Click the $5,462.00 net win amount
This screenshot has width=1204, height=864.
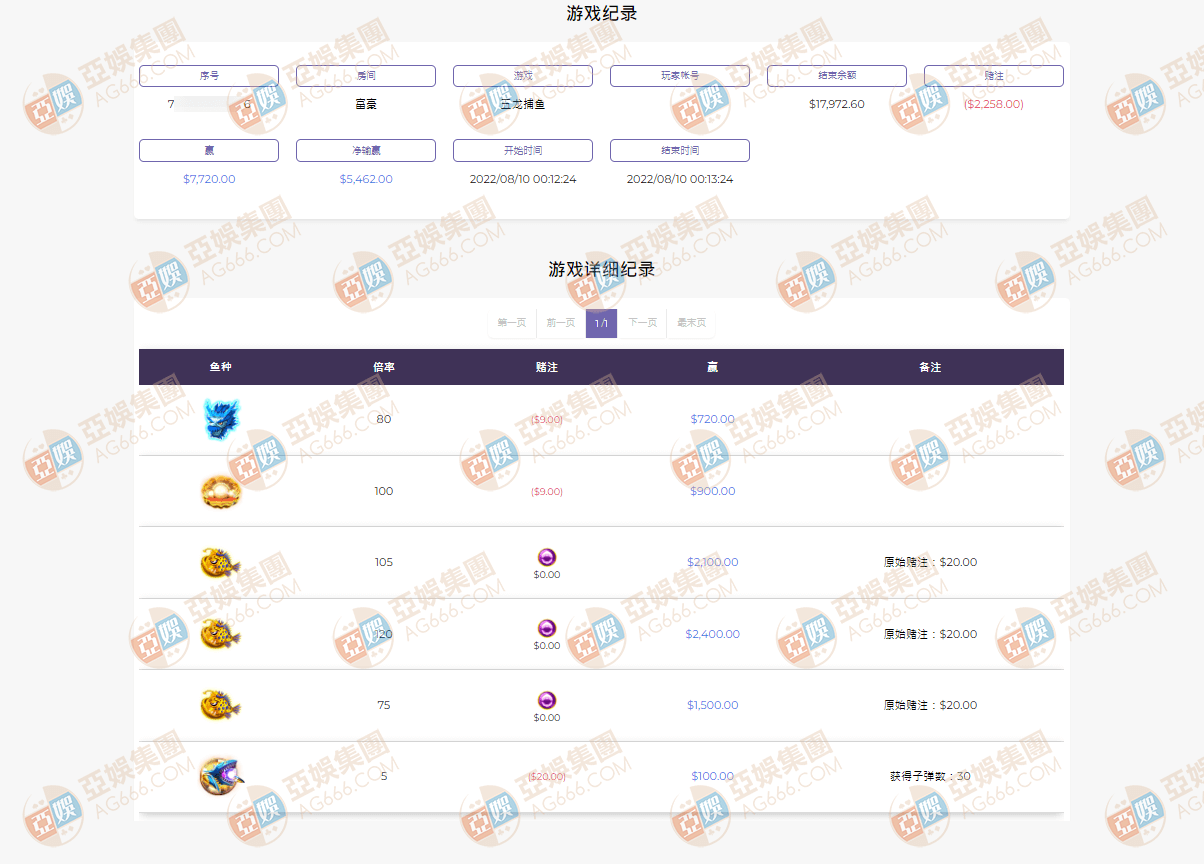(x=365, y=179)
